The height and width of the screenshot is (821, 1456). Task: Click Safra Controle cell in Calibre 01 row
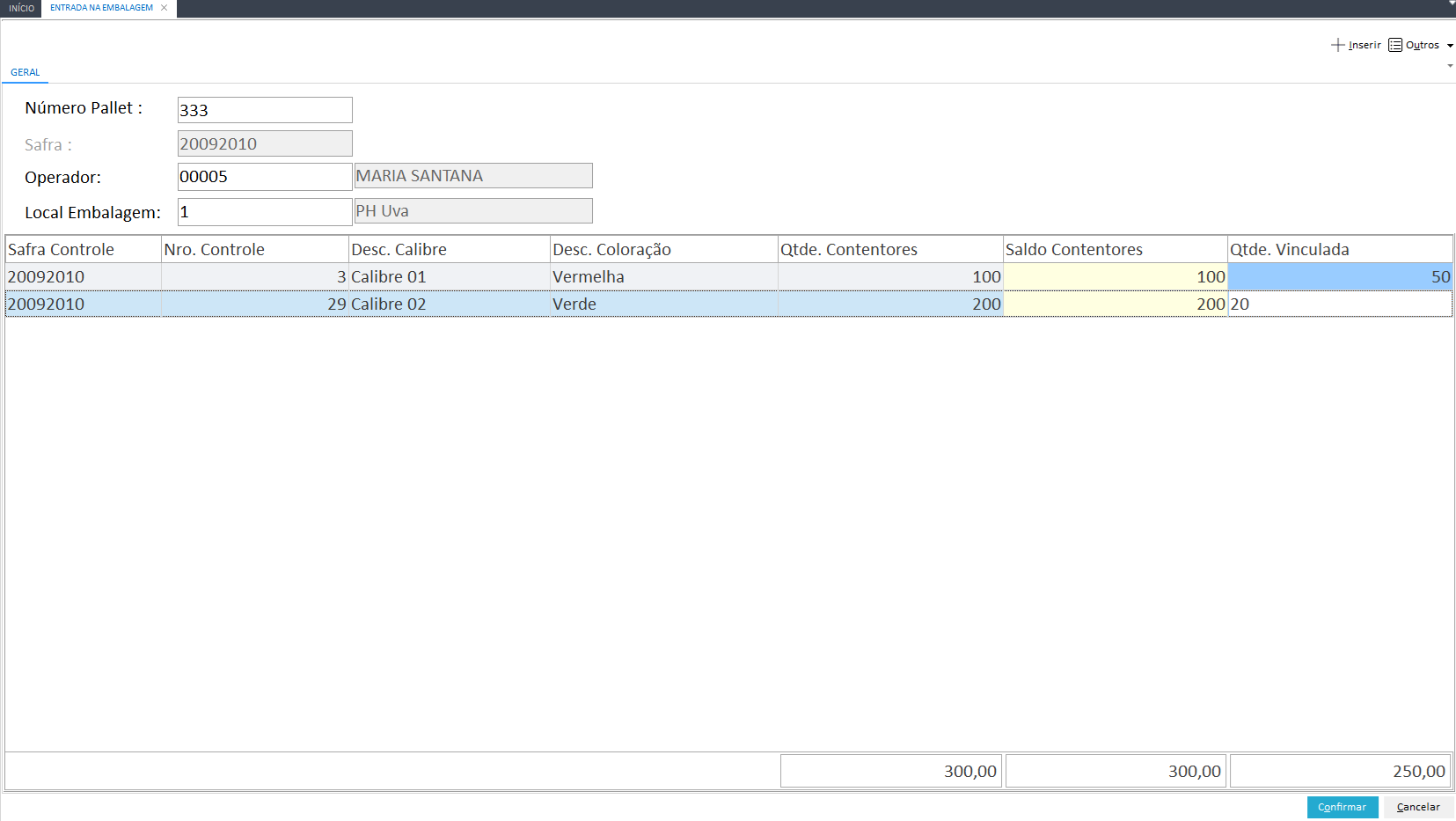84,277
